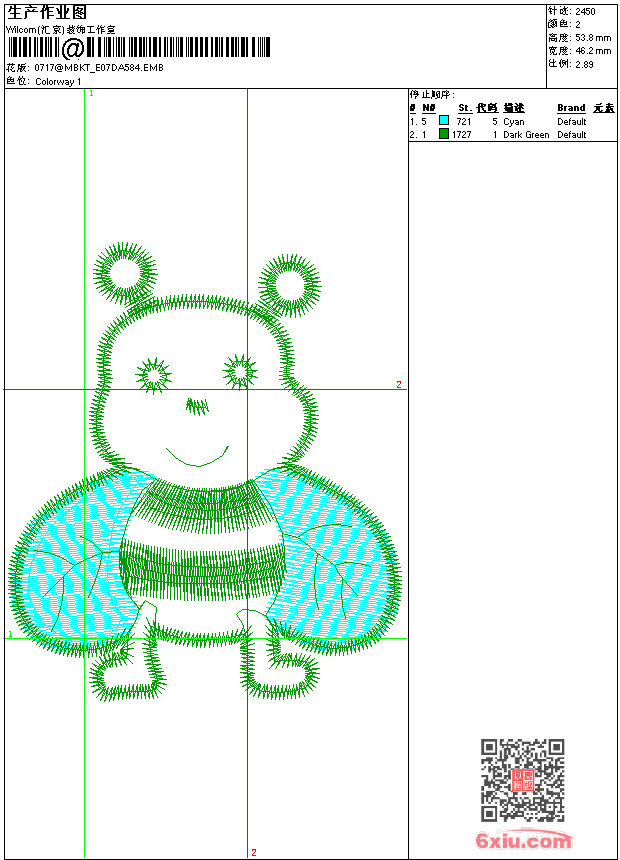
Task: Click the stitch count value 2450
Action: (x=585, y=12)
